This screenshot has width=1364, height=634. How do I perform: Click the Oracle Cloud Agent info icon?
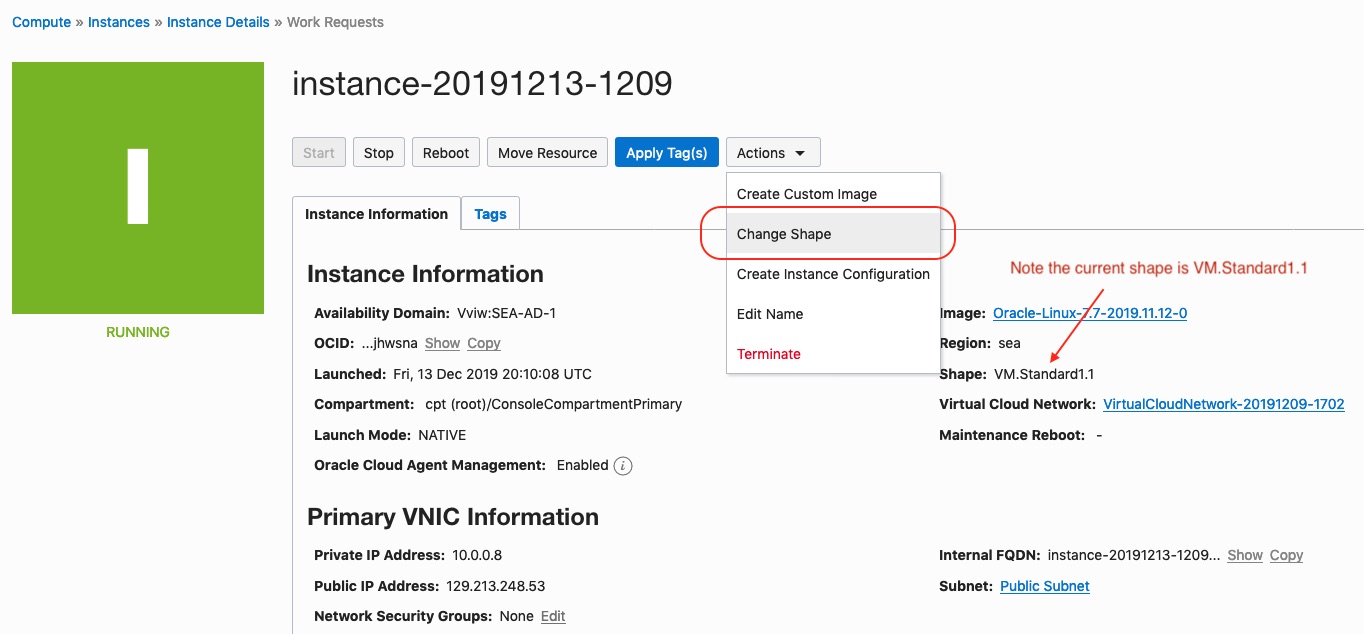point(622,465)
